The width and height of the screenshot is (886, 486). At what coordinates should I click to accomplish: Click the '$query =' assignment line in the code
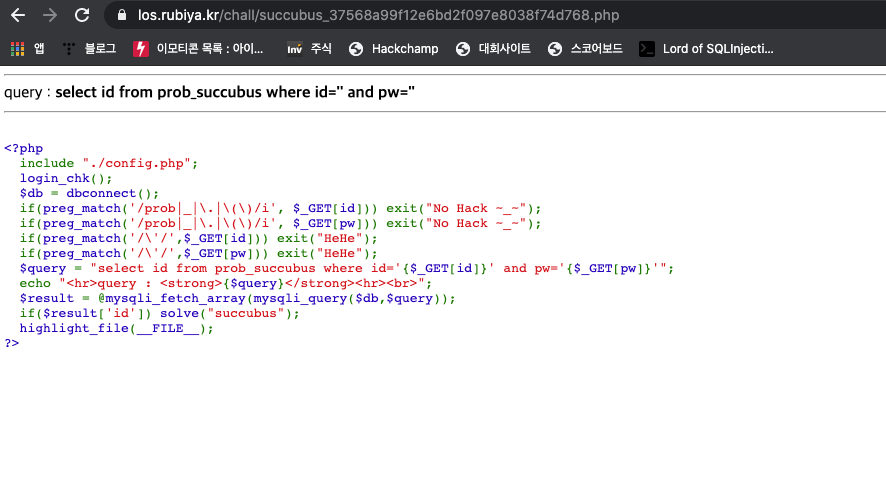click(x=347, y=268)
